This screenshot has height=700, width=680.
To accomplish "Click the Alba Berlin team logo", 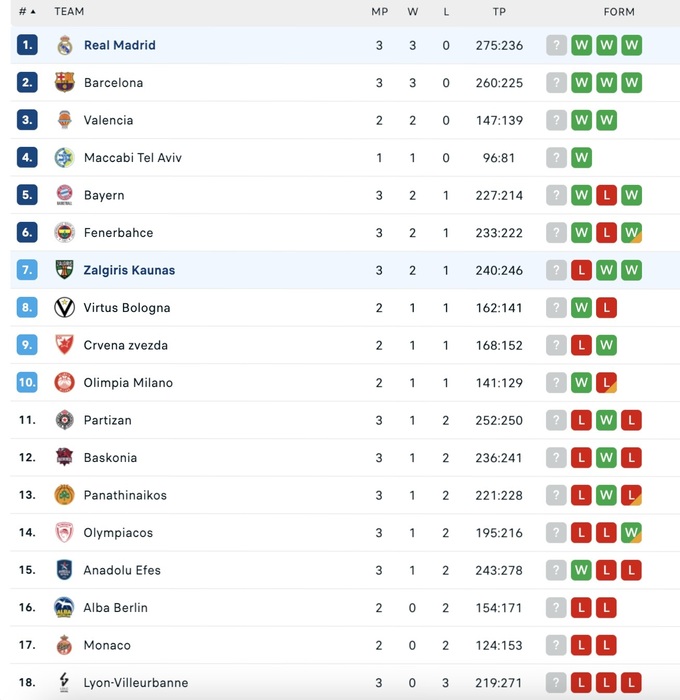I will tap(65, 608).
